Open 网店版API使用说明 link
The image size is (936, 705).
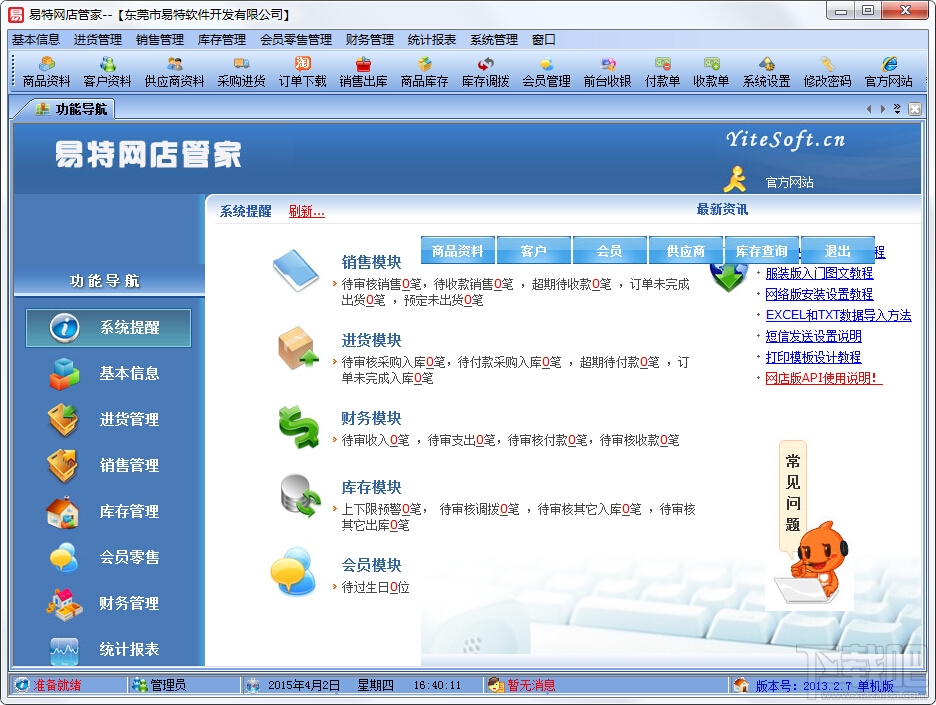pyautogui.click(x=823, y=378)
